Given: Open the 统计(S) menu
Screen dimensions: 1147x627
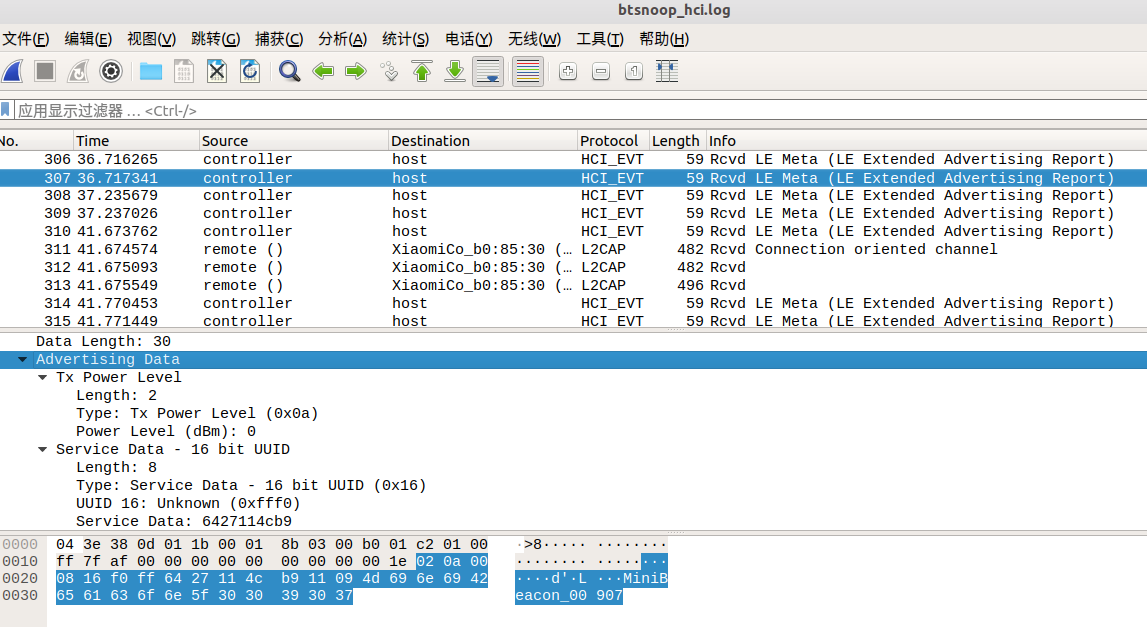Looking at the screenshot, I should point(405,39).
